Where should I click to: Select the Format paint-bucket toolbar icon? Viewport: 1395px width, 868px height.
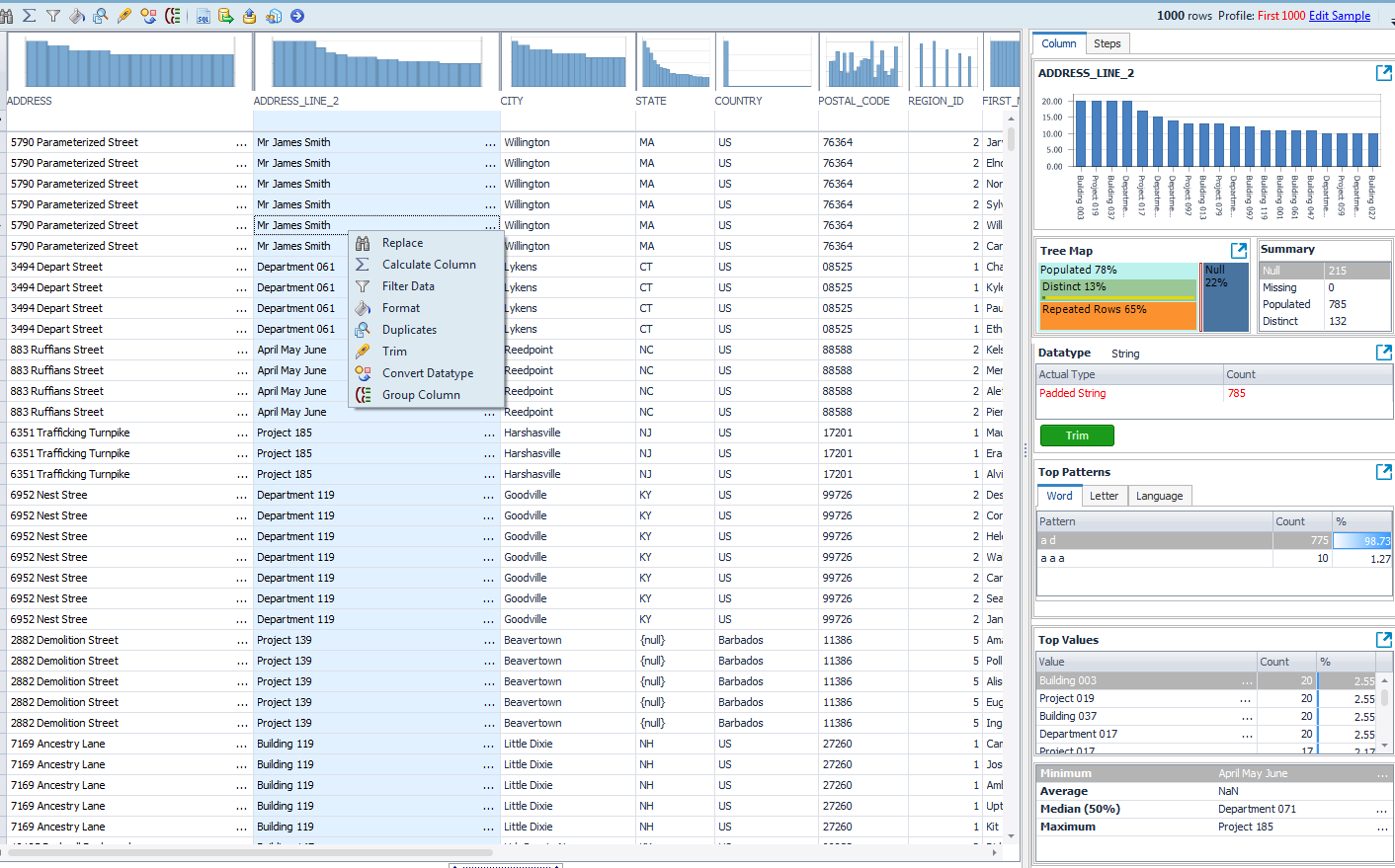(77, 15)
